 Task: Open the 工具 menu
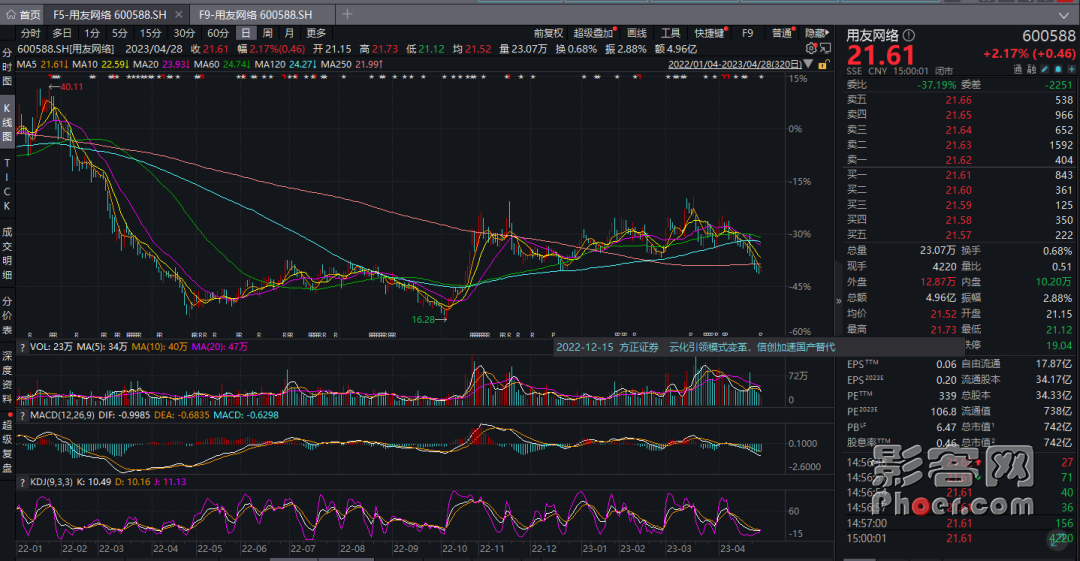670,33
